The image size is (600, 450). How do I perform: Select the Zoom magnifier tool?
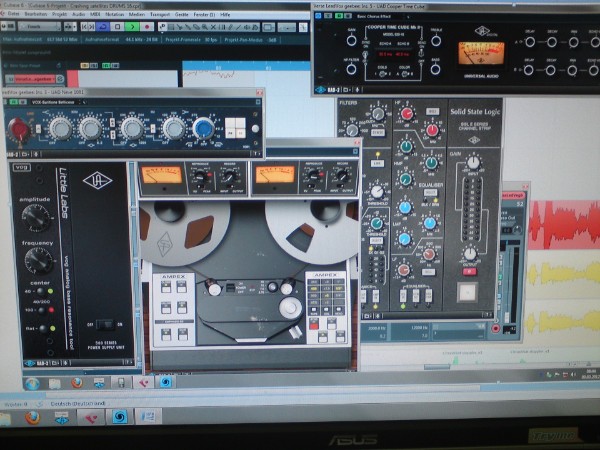(205, 27)
